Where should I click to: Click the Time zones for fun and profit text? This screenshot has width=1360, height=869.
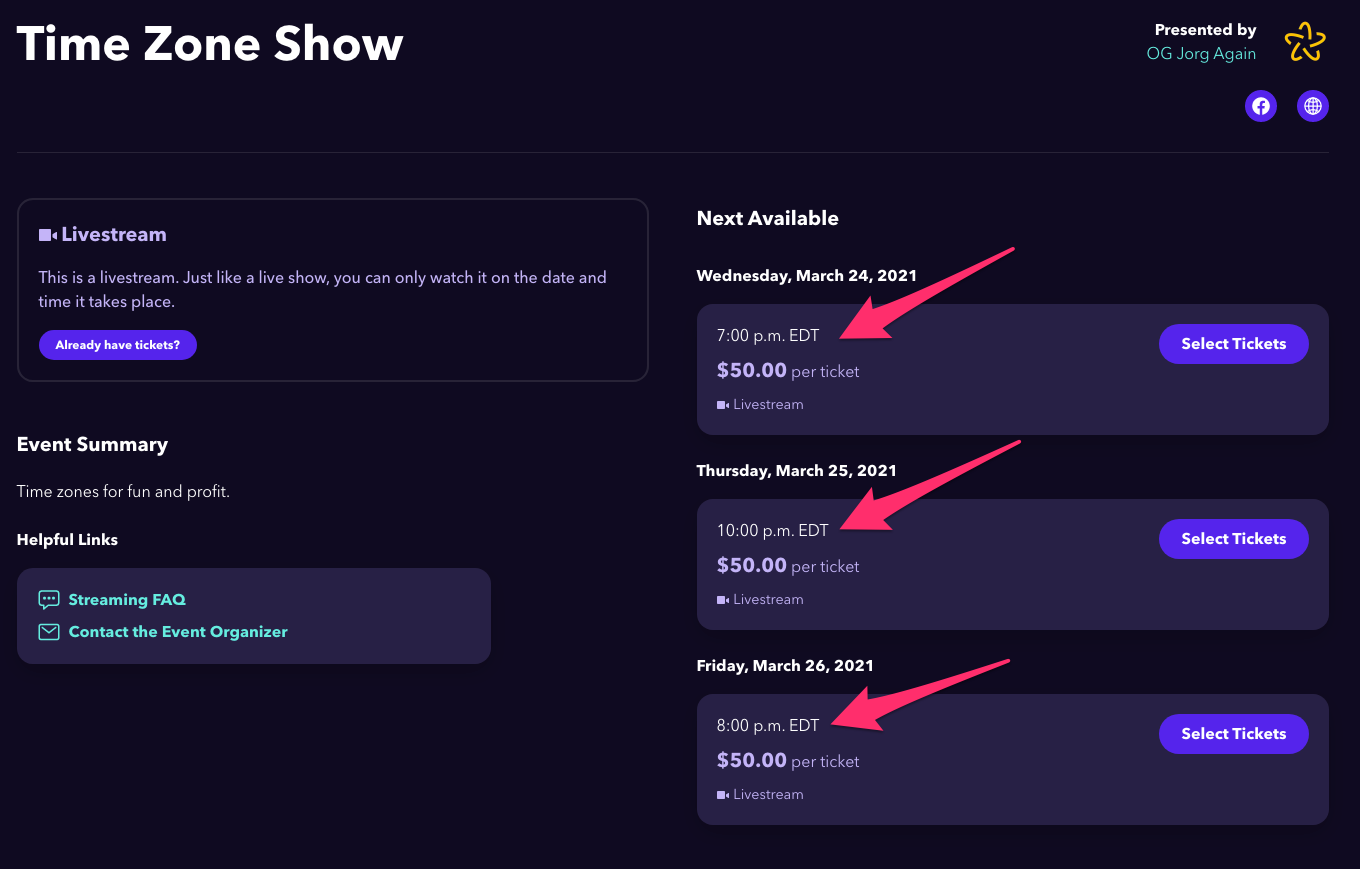[x=123, y=492]
